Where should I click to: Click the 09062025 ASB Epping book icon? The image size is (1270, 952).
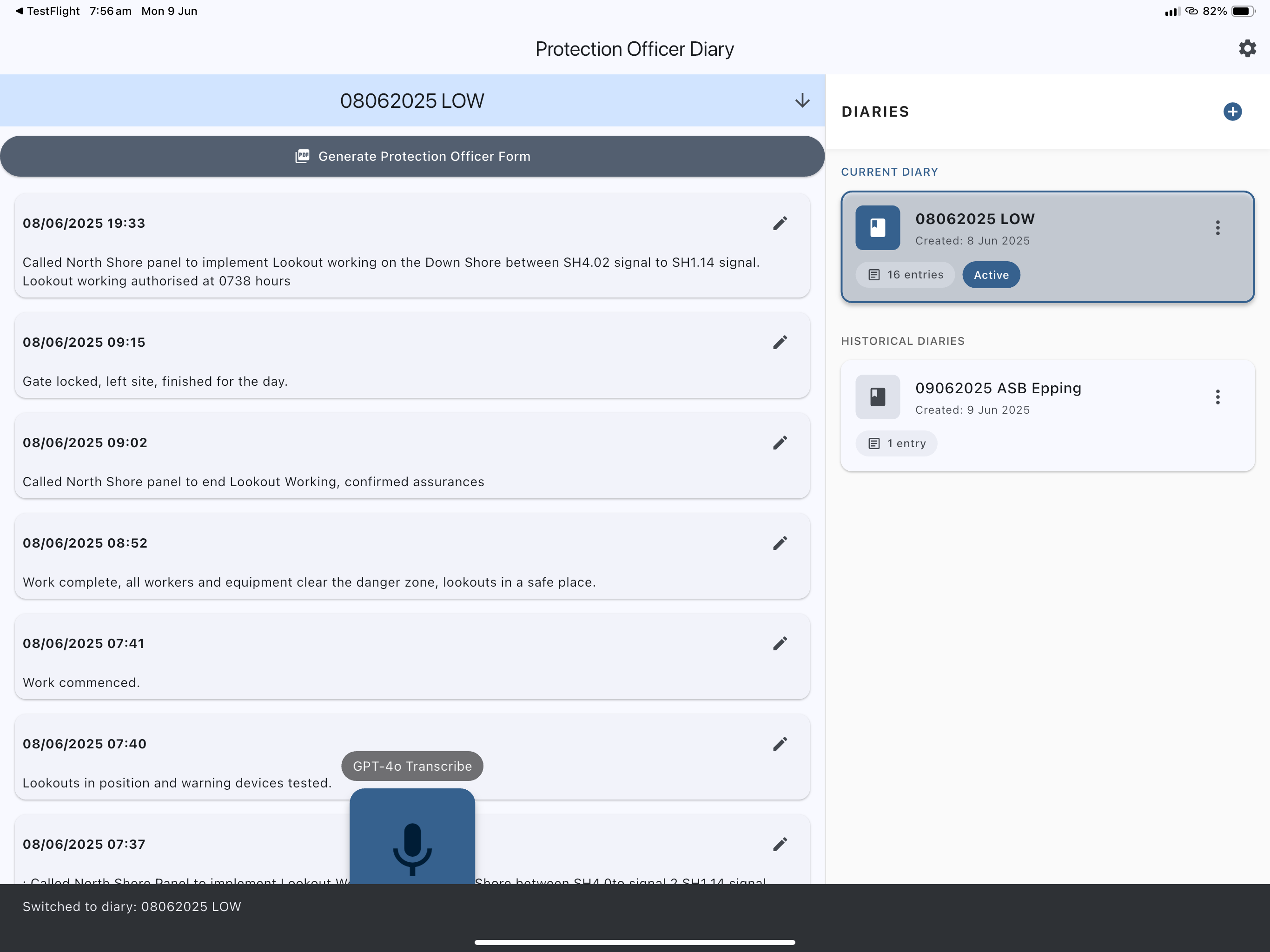877,397
